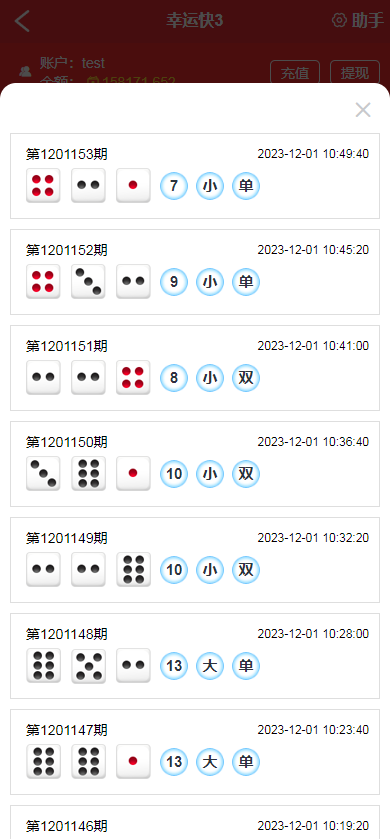This screenshot has width=391, height=839.
Task: Click the three-dot die in period 1201152
Action: pos(88,281)
